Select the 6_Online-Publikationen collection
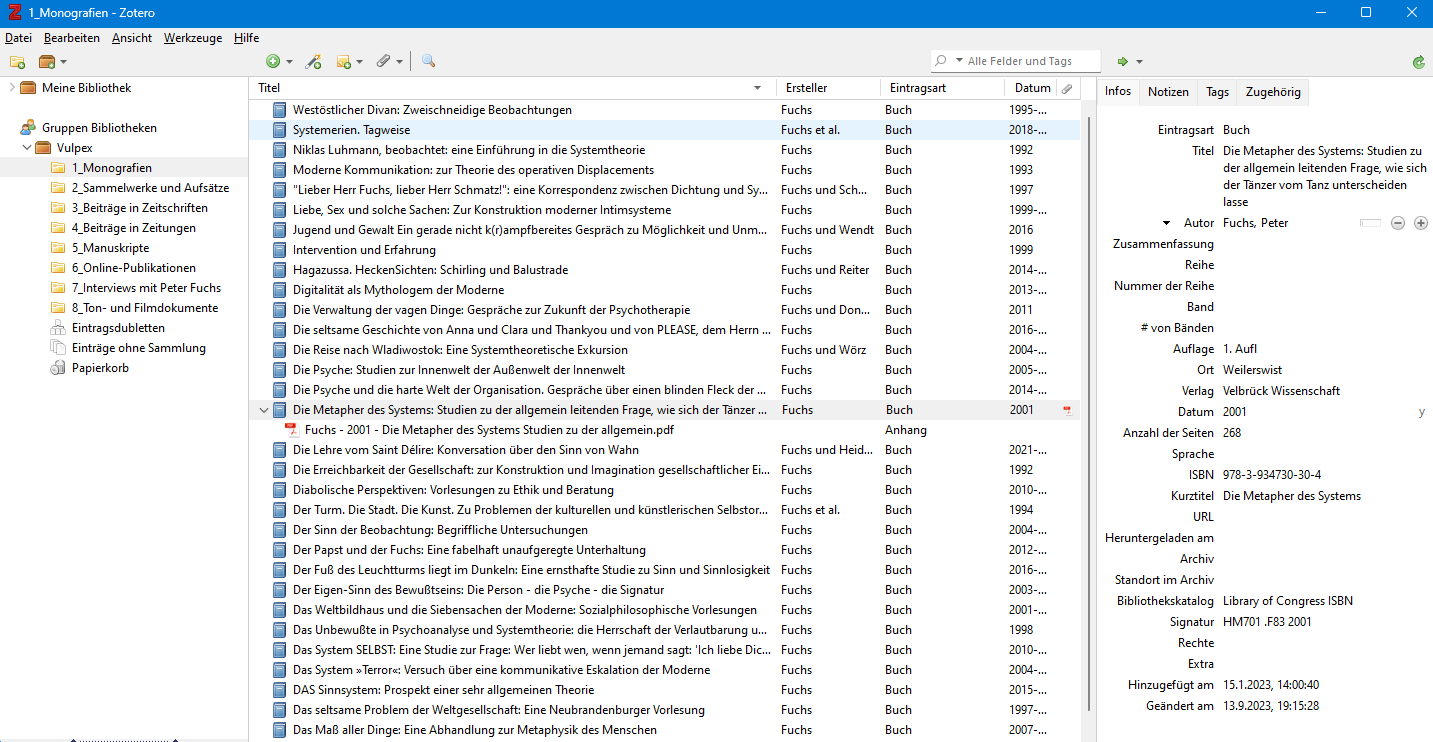Screen dimensions: 1433x742 click(x=134, y=268)
